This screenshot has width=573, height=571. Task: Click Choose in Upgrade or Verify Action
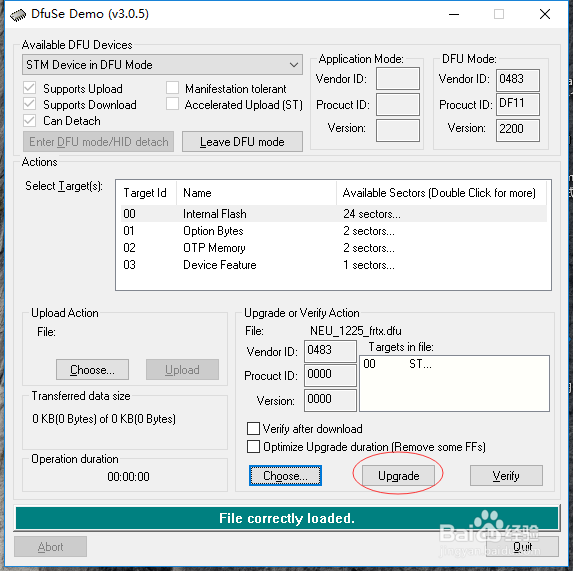tap(285, 475)
